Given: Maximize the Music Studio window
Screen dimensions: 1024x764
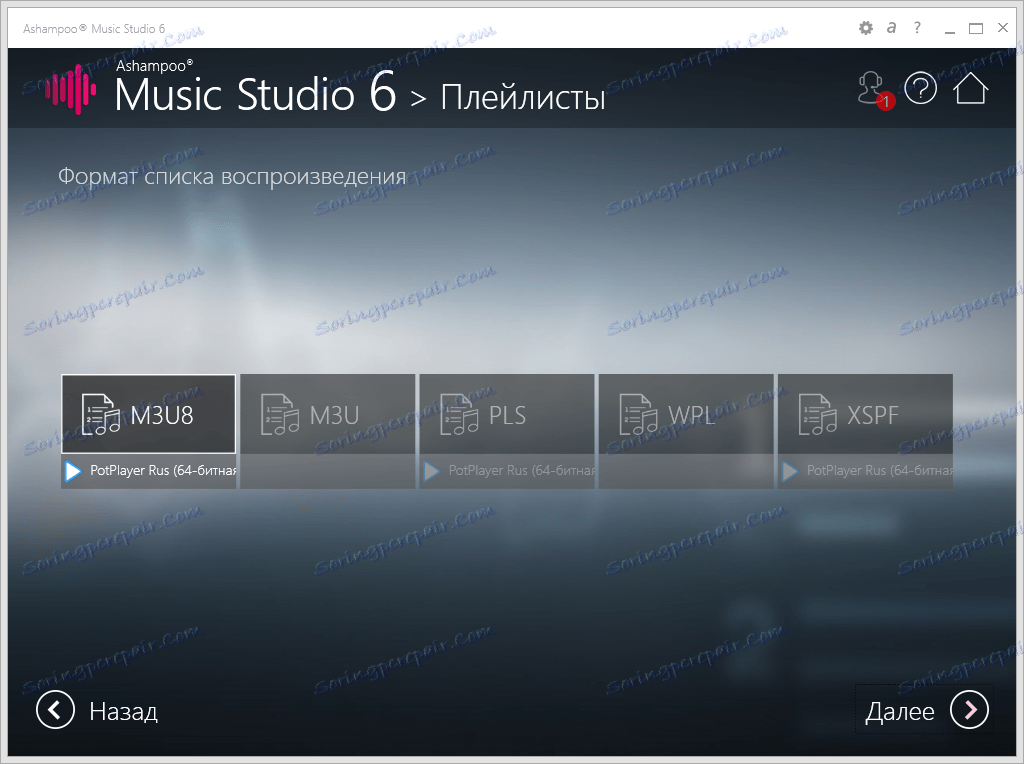Looking at the screenshot, I should [x=976, y=28].
